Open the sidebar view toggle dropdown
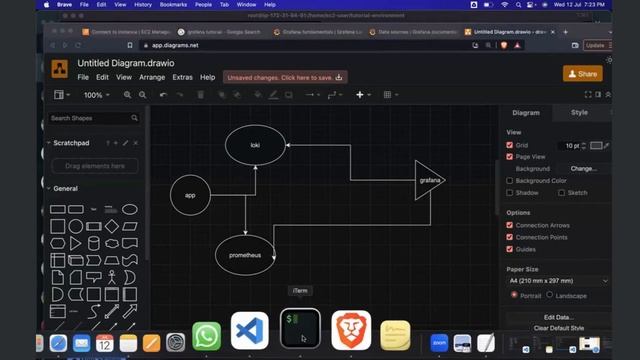 62,95
